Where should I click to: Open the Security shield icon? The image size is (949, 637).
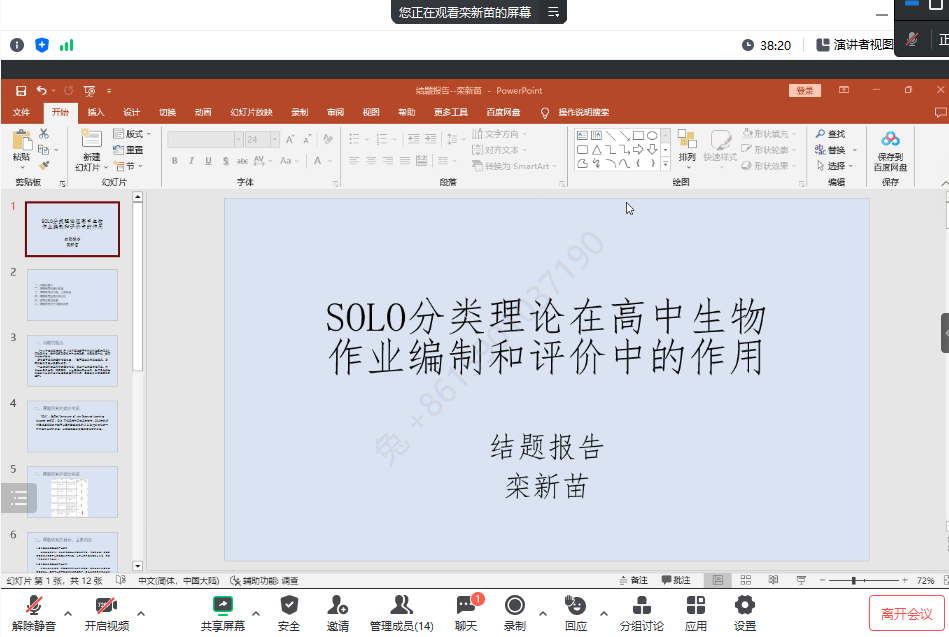point(289,605)
